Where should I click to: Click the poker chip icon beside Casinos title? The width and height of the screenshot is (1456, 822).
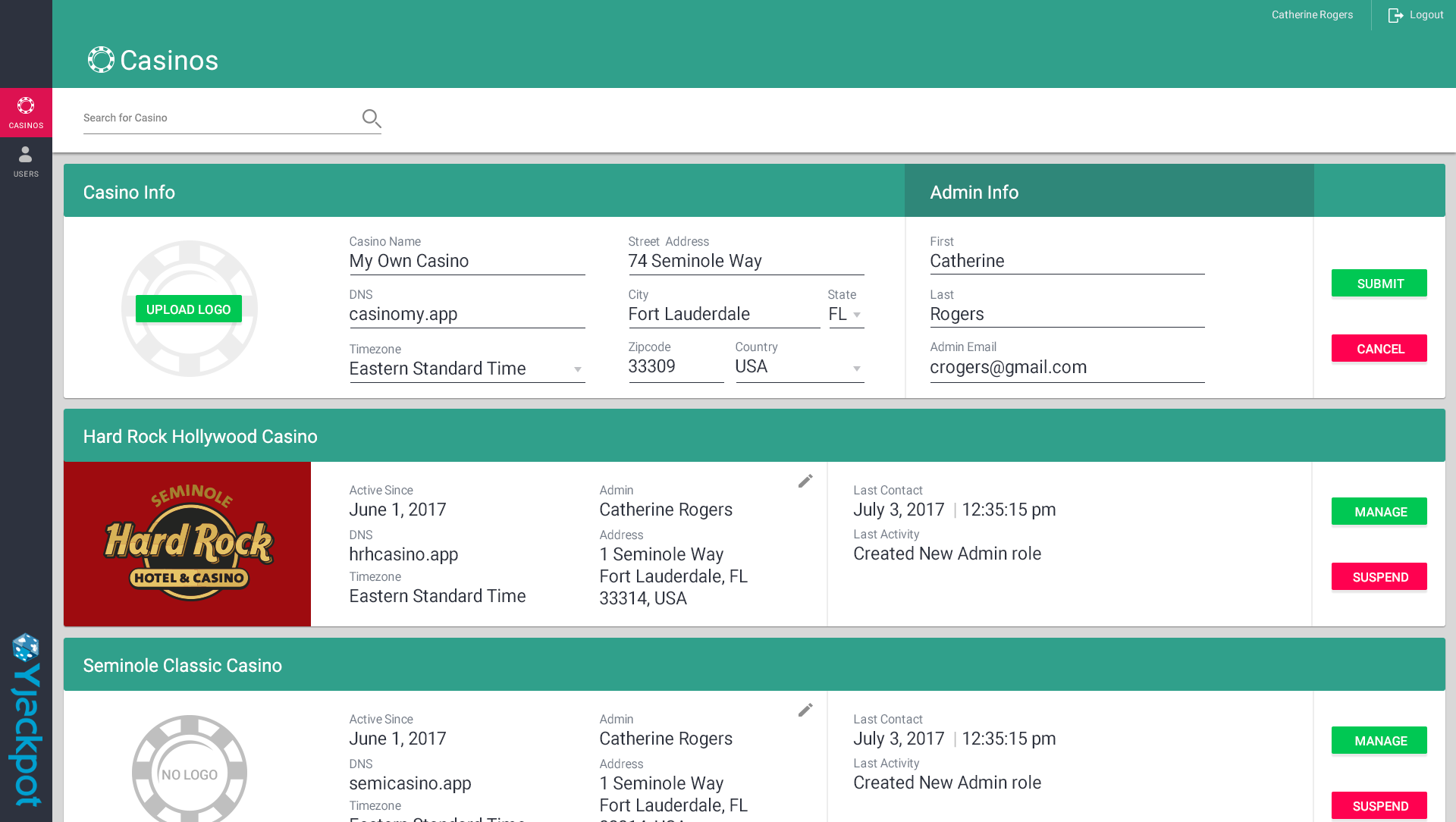pyautogui.click(x=101, y=60)
